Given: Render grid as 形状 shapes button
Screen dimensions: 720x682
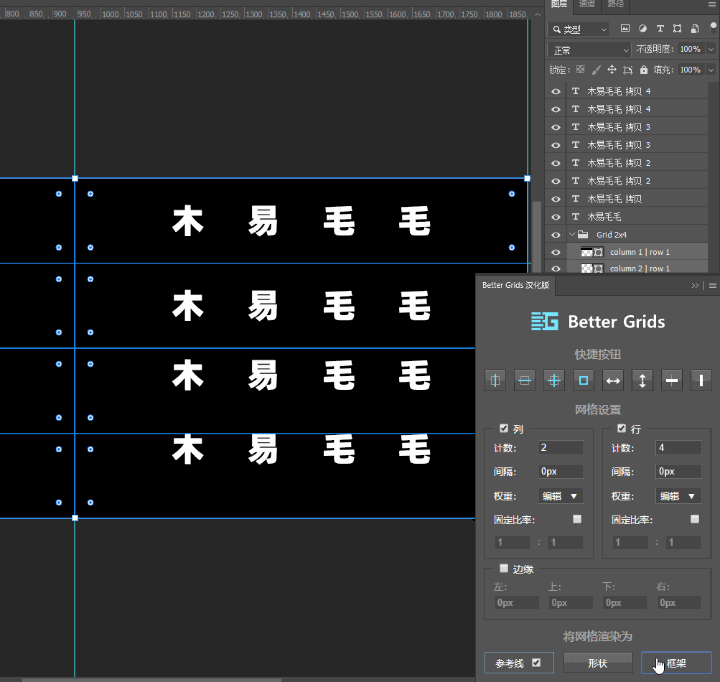Looking at the screenshot, I should point(598,663).
